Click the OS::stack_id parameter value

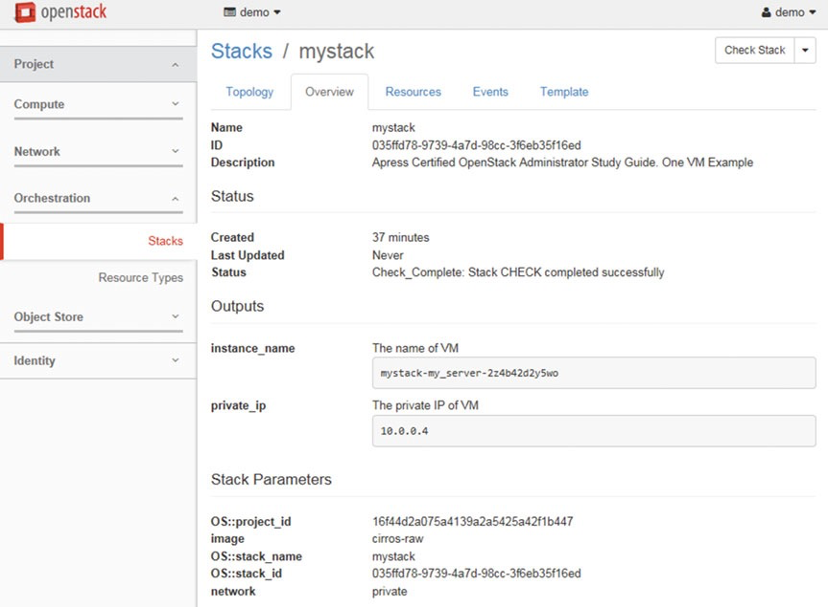476,574
